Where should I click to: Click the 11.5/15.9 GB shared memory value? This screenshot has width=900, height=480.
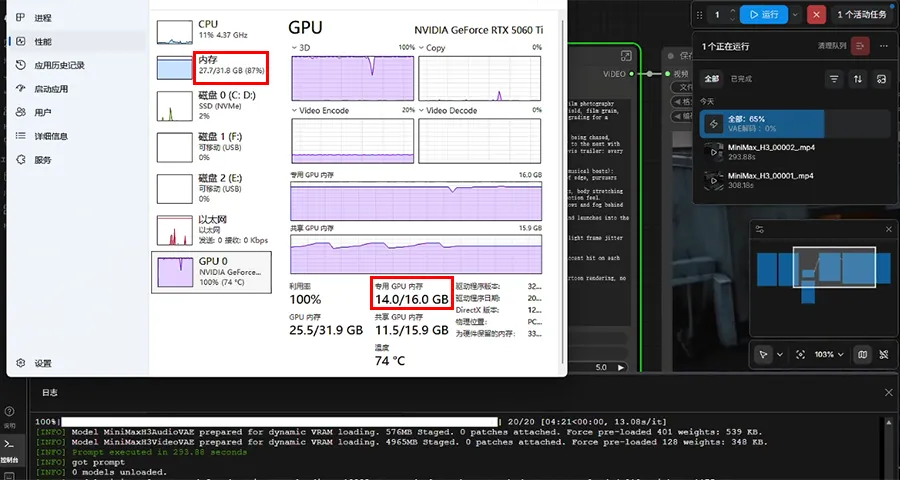coord(412,330)
